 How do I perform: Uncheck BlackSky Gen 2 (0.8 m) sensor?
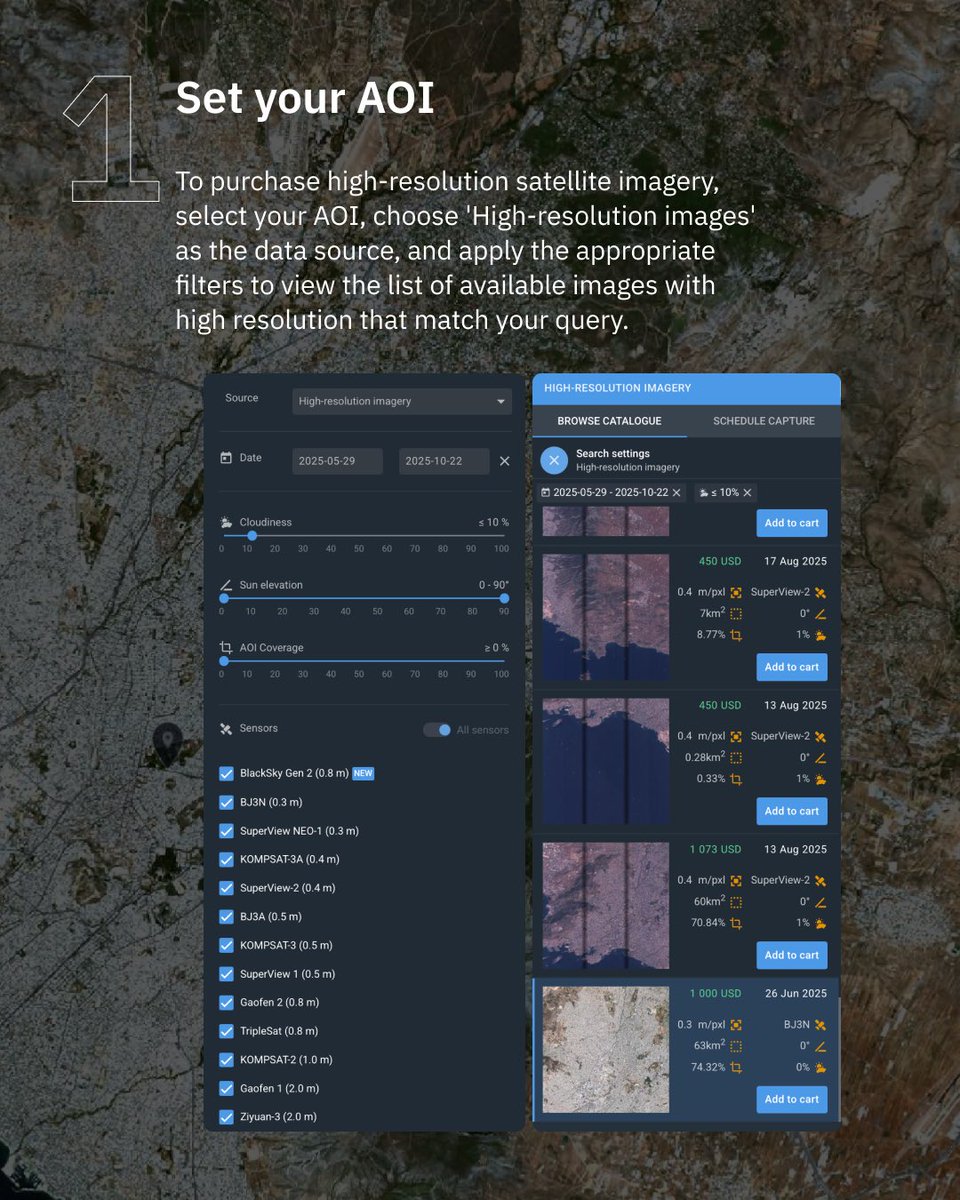coord(226,773)
